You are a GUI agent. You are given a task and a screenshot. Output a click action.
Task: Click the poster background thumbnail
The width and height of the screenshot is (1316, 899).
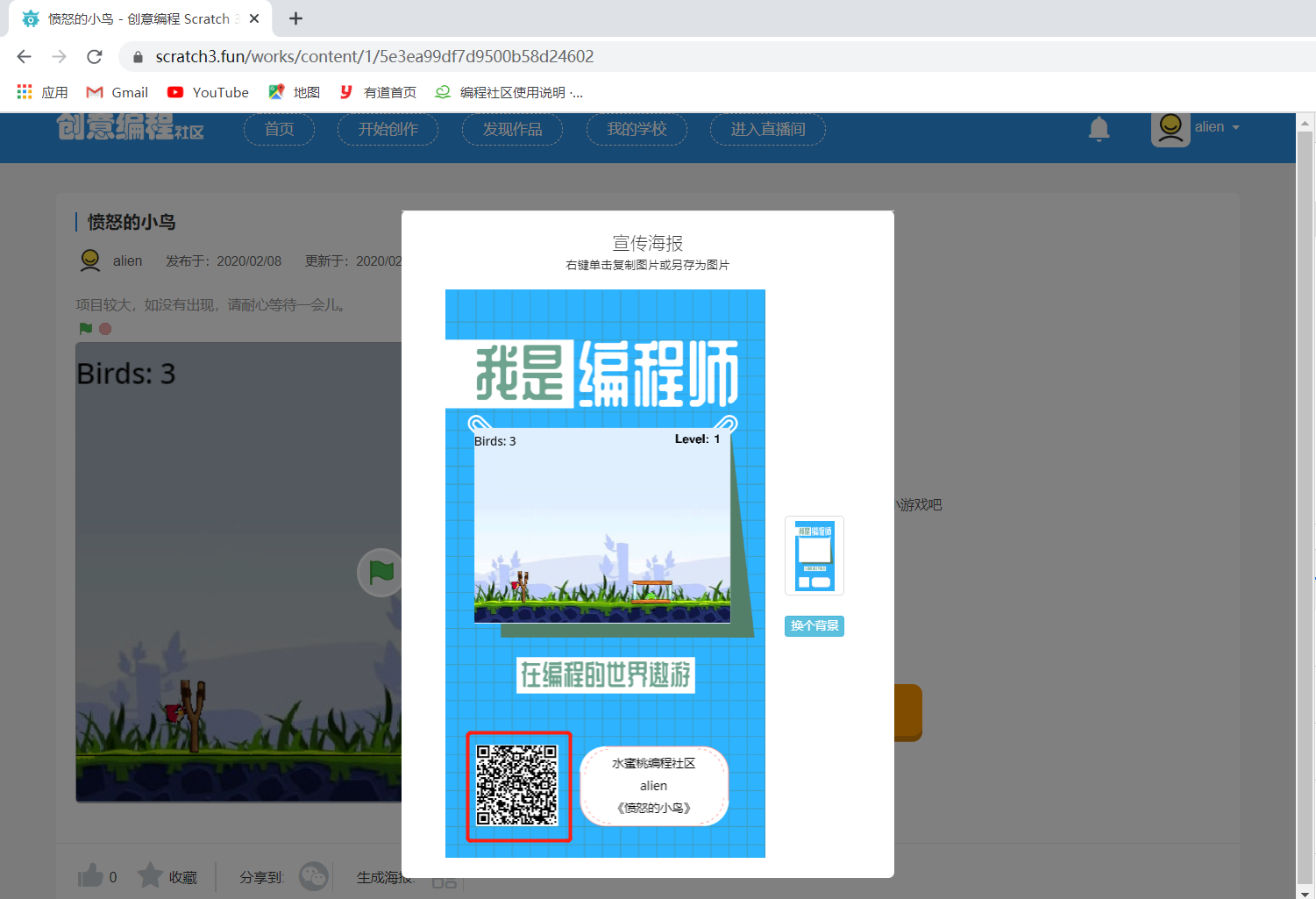click(x=814, y=555)
